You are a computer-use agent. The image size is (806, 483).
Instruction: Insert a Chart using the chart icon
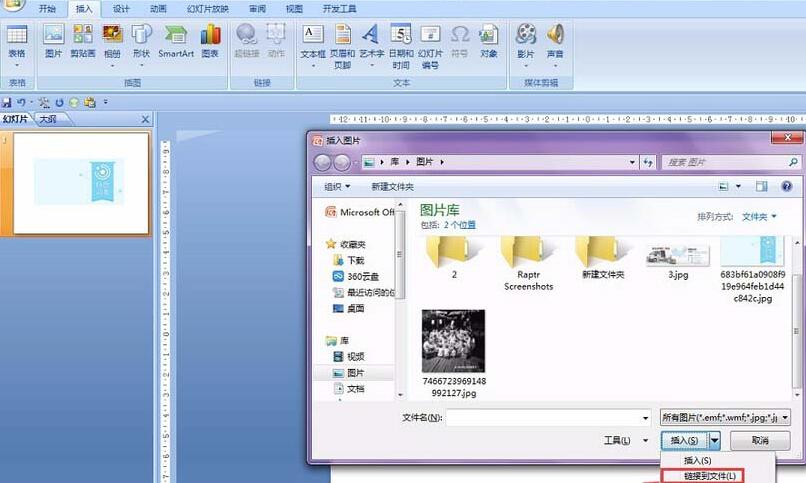point(210,40)
